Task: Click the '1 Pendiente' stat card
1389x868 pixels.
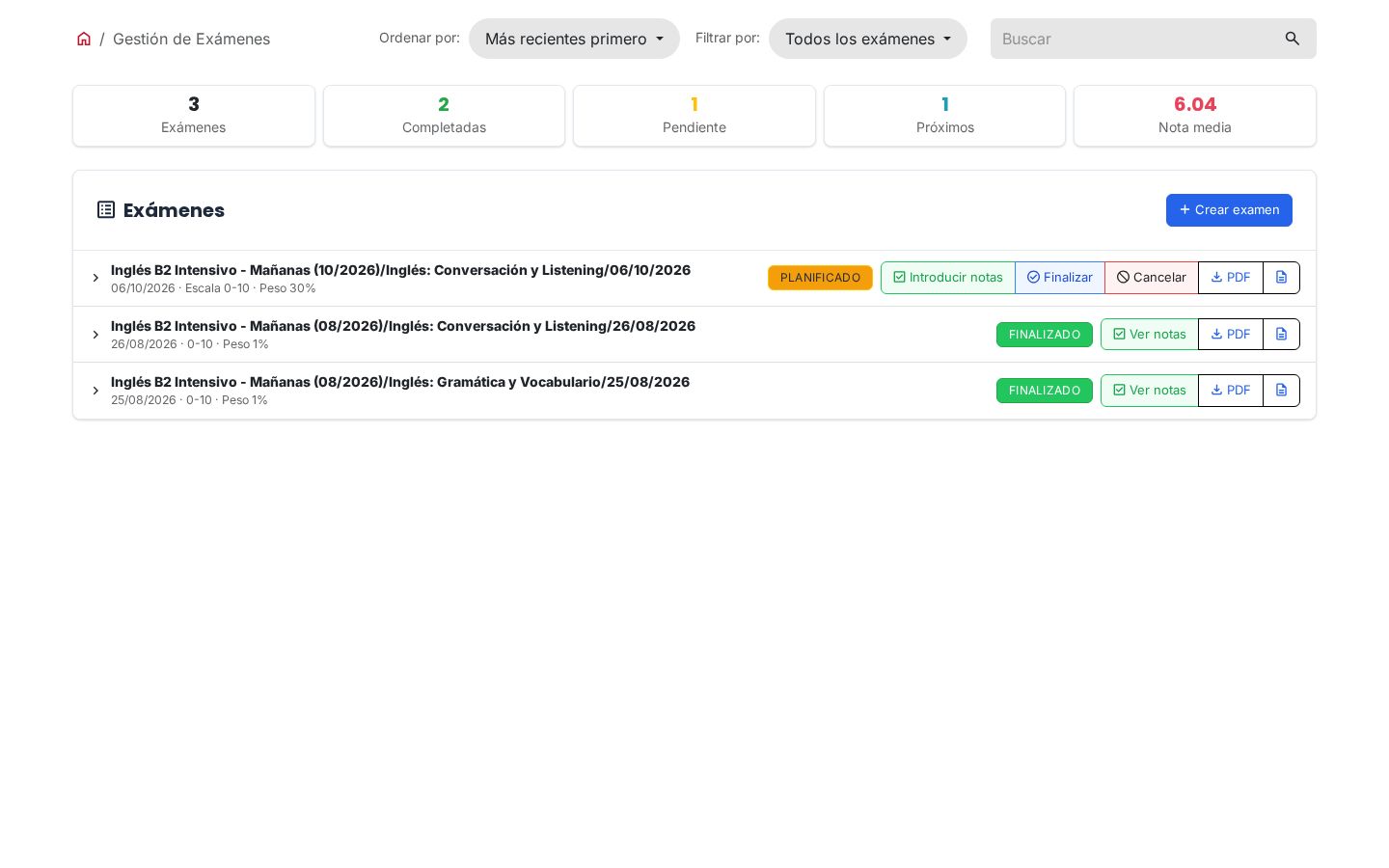Action: pos(694,116)
